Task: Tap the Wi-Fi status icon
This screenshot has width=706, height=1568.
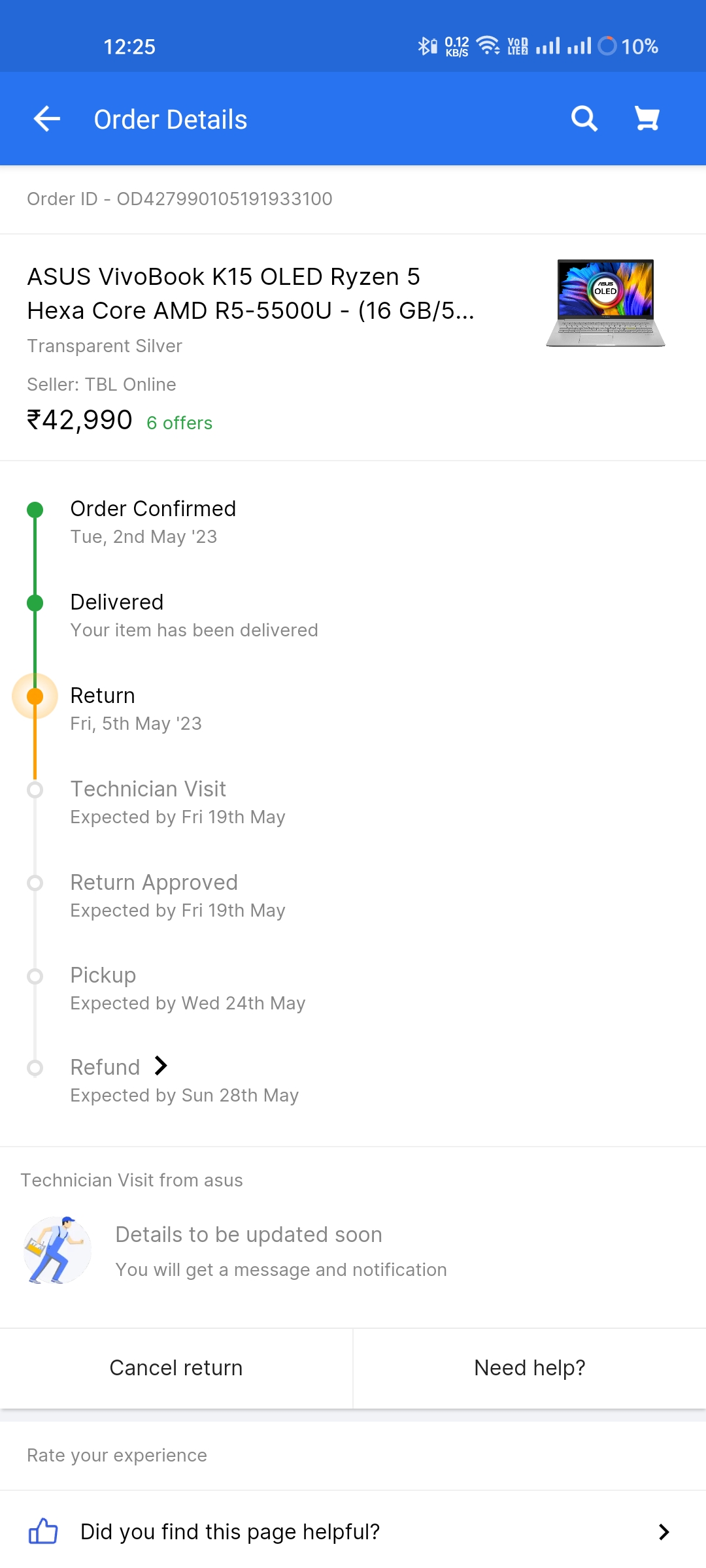Action: click(488, 46)
